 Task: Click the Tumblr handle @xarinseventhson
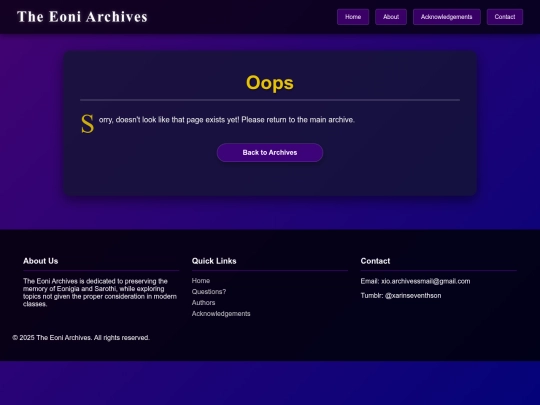413,296
